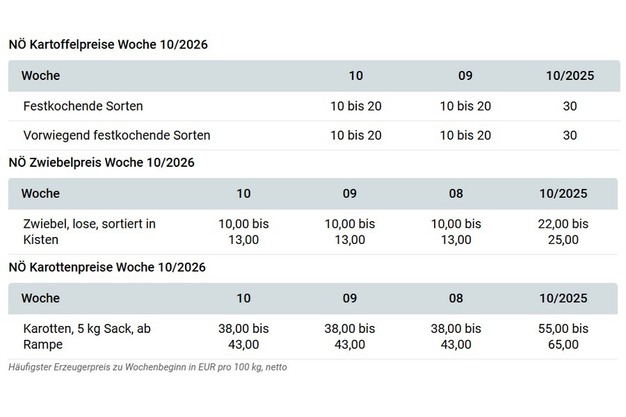Select the carrot price cell for week 08
This screenshot has height=417, width=626.
pos(456,336)
